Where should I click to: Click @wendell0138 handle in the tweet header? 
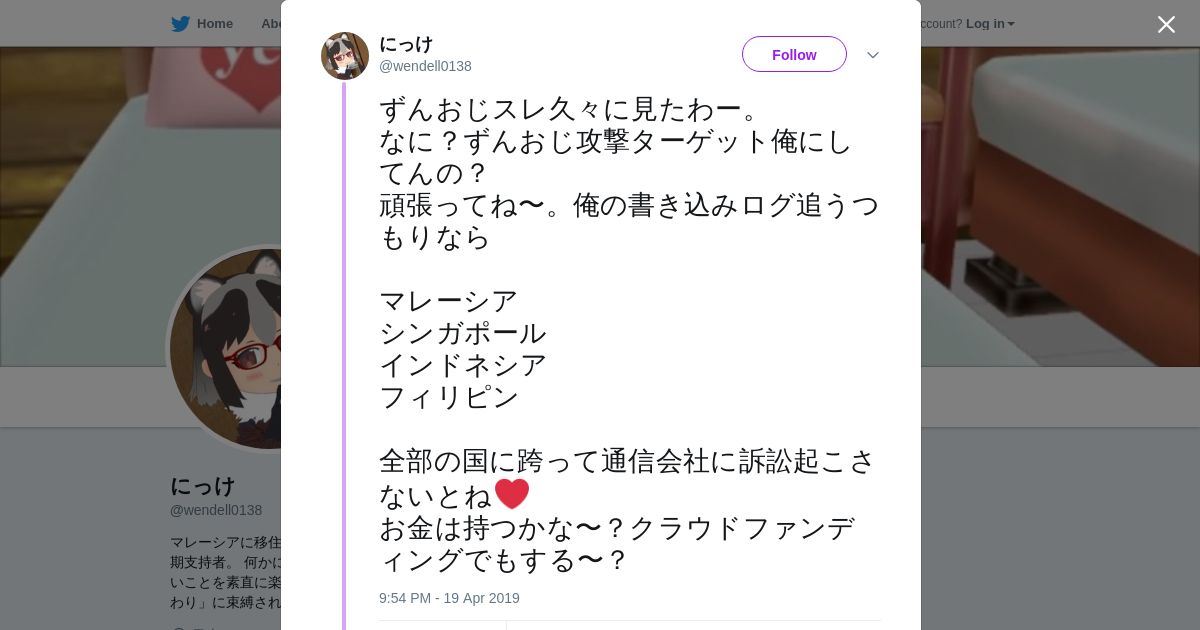pyautogui.click(x=425, y=66)
